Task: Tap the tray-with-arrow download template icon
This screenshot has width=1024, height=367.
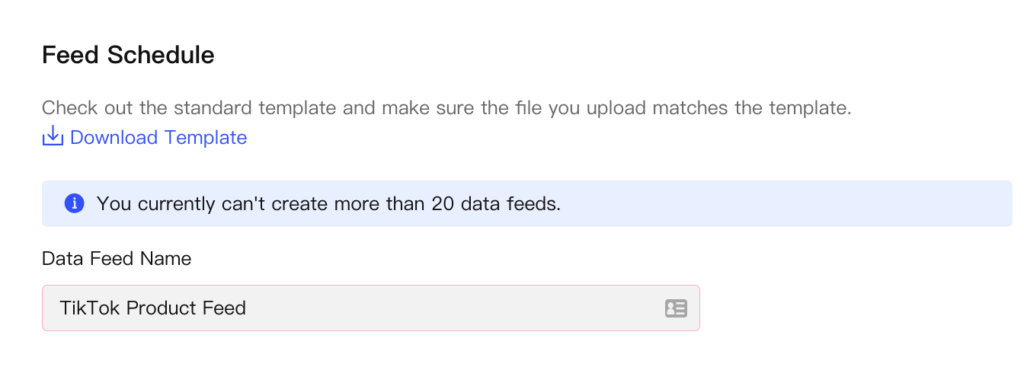Action: coord(52,137)
